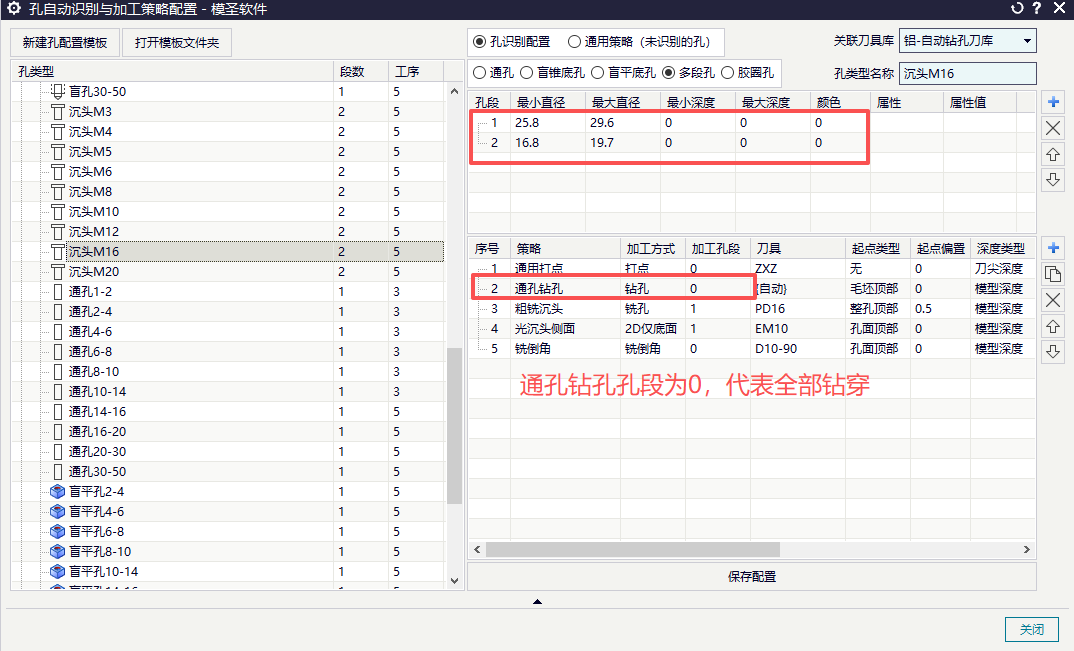Click right arrow of strategy horizontal scrollbar
The image size is (1074, 651).
[x=1026, y=550]
